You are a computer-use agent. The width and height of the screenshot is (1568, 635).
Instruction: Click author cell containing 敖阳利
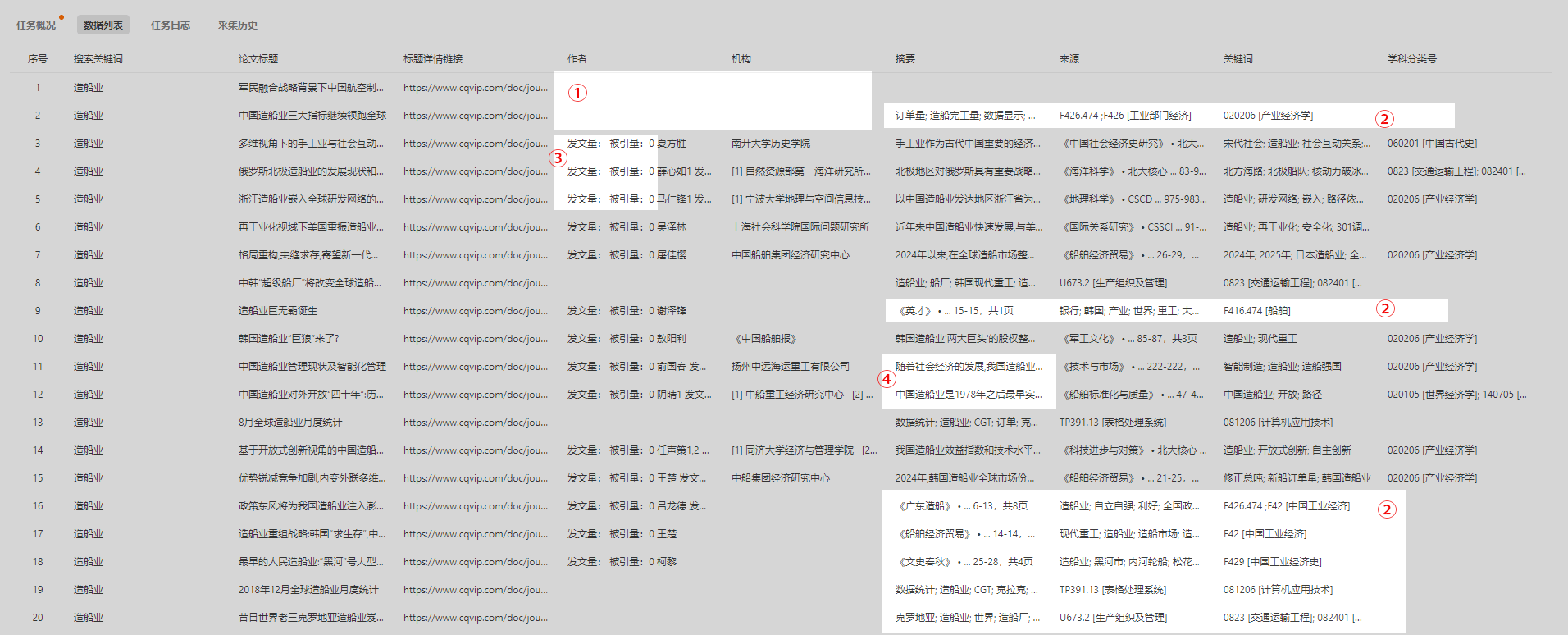point(627,339)
